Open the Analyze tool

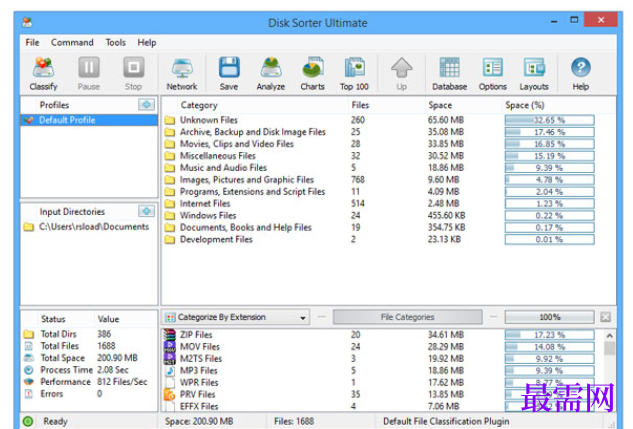(x=271, y=73)
